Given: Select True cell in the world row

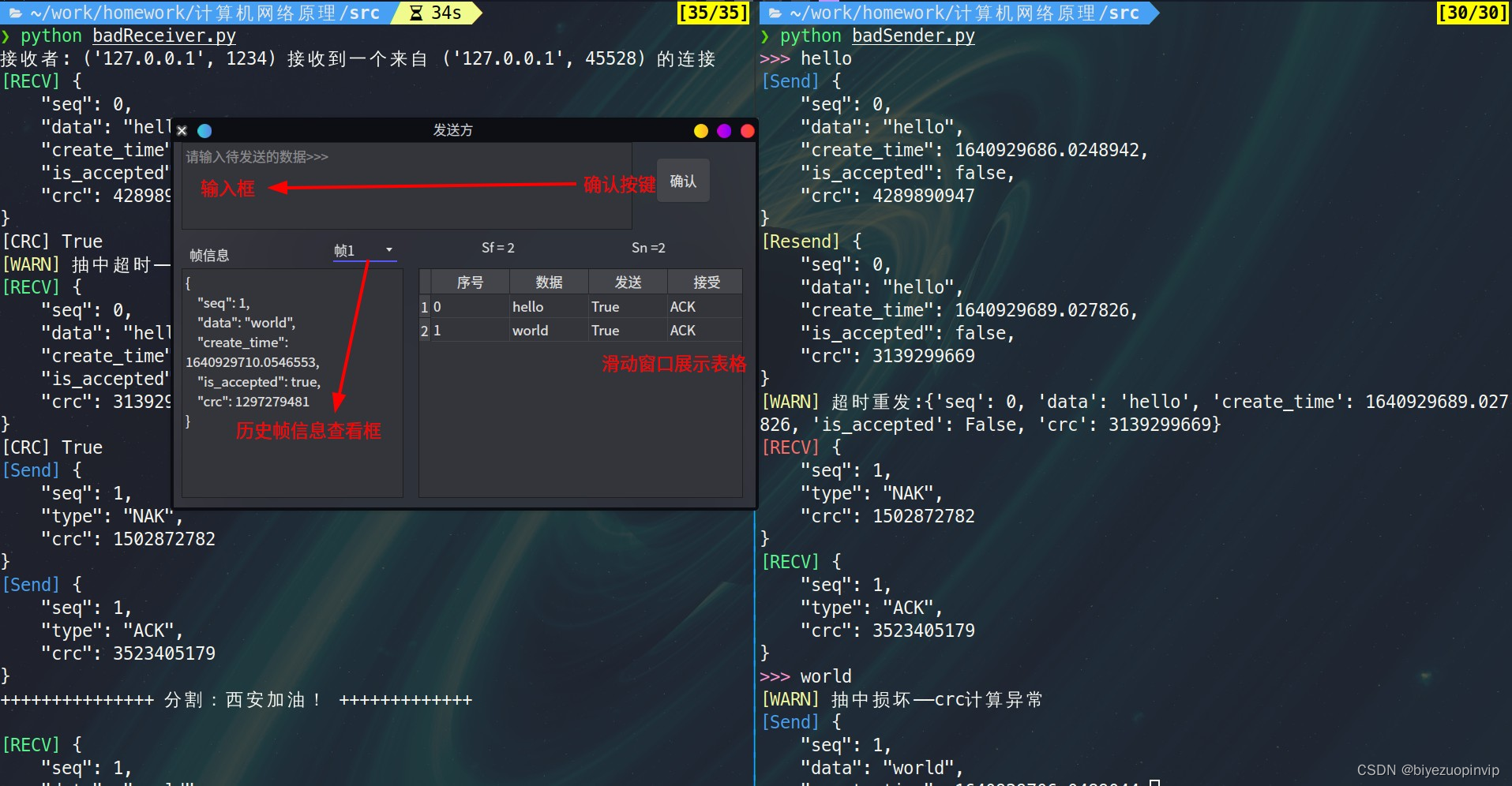Looking at the screenshot, I should point(628,331).
